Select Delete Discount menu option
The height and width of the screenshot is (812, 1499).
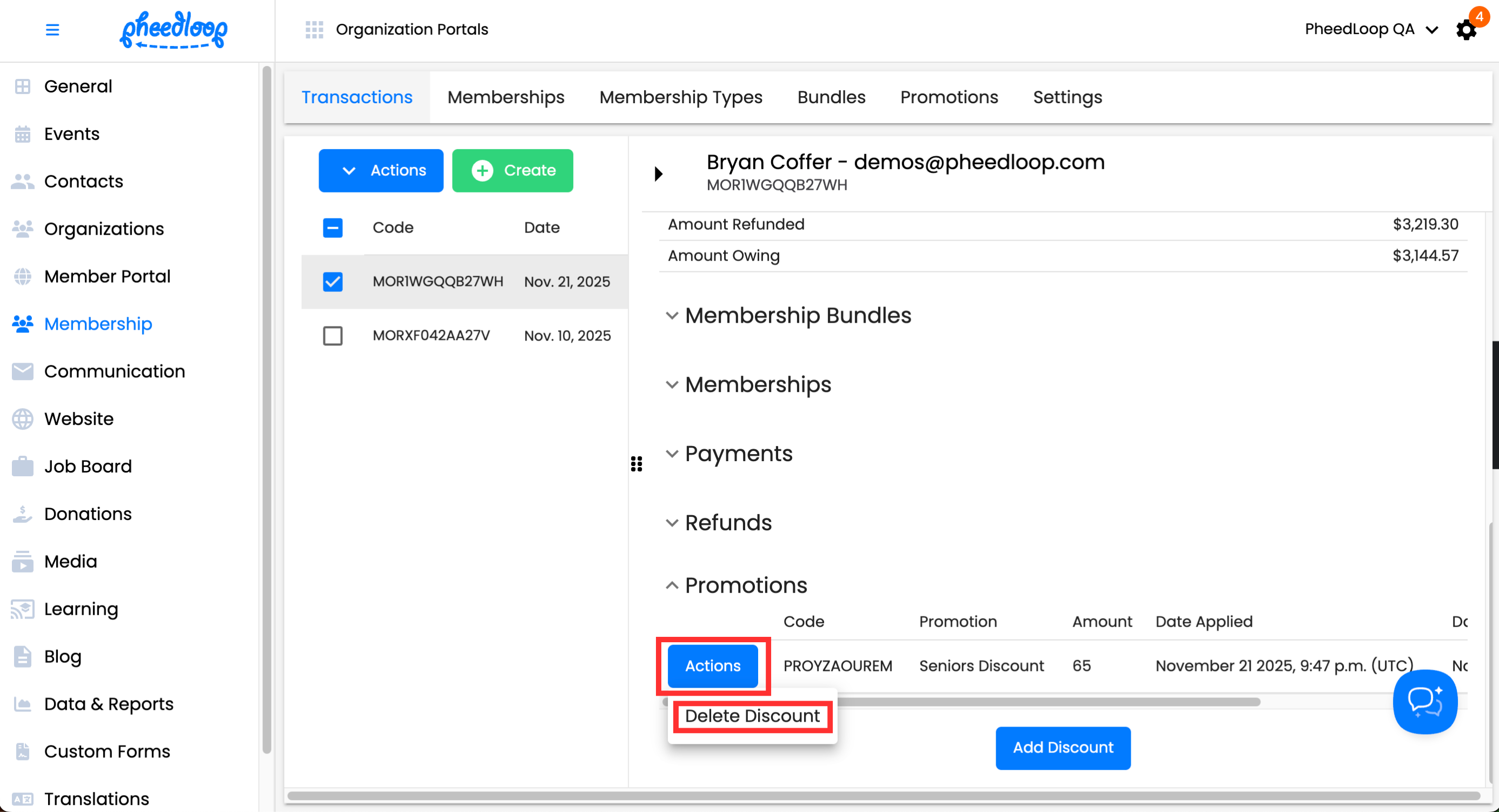[x=752, y=715]
